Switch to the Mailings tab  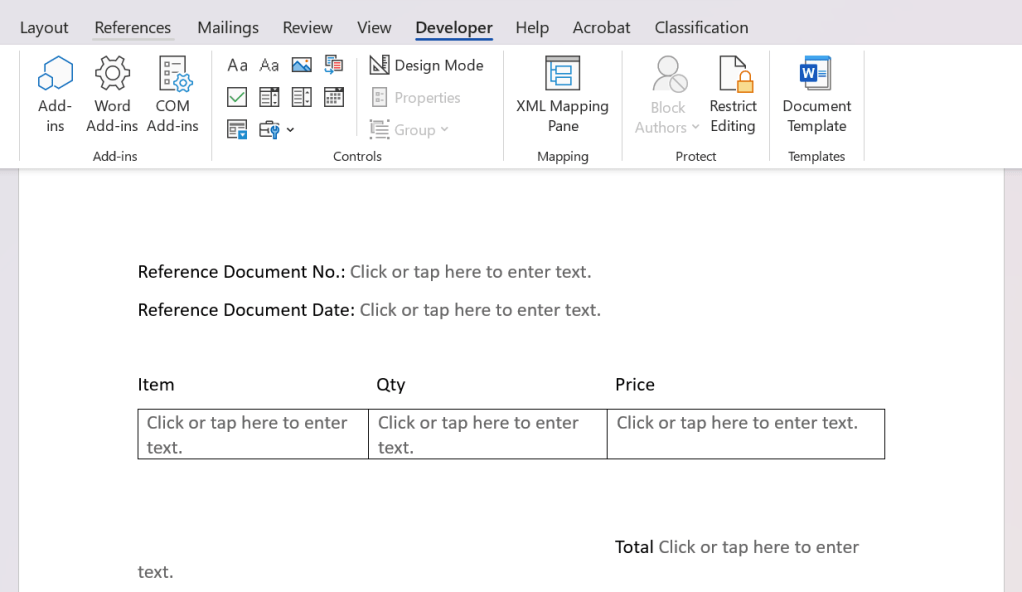click(228, 27)
